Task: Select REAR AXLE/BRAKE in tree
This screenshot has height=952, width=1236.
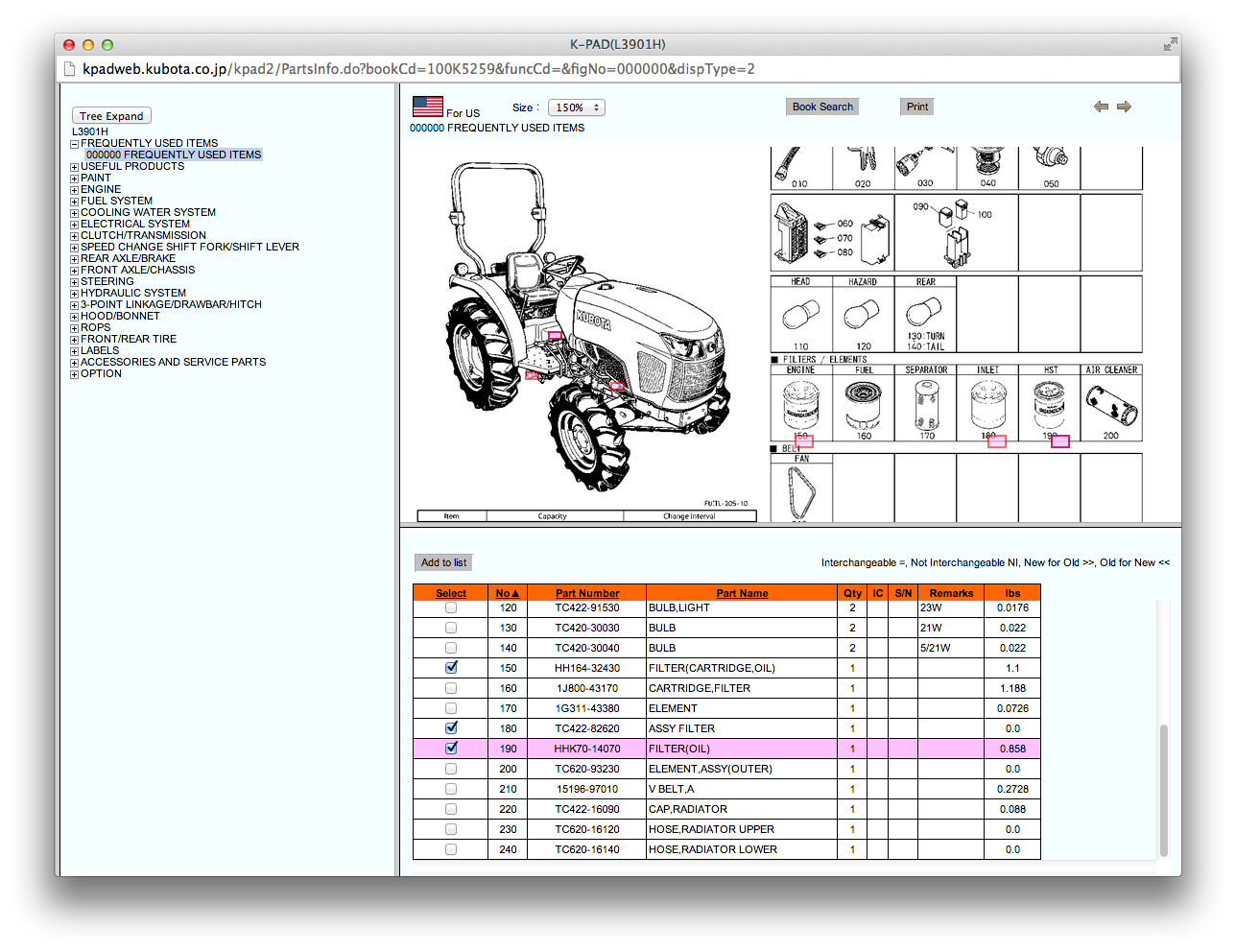Action: (x=128, y=258)
